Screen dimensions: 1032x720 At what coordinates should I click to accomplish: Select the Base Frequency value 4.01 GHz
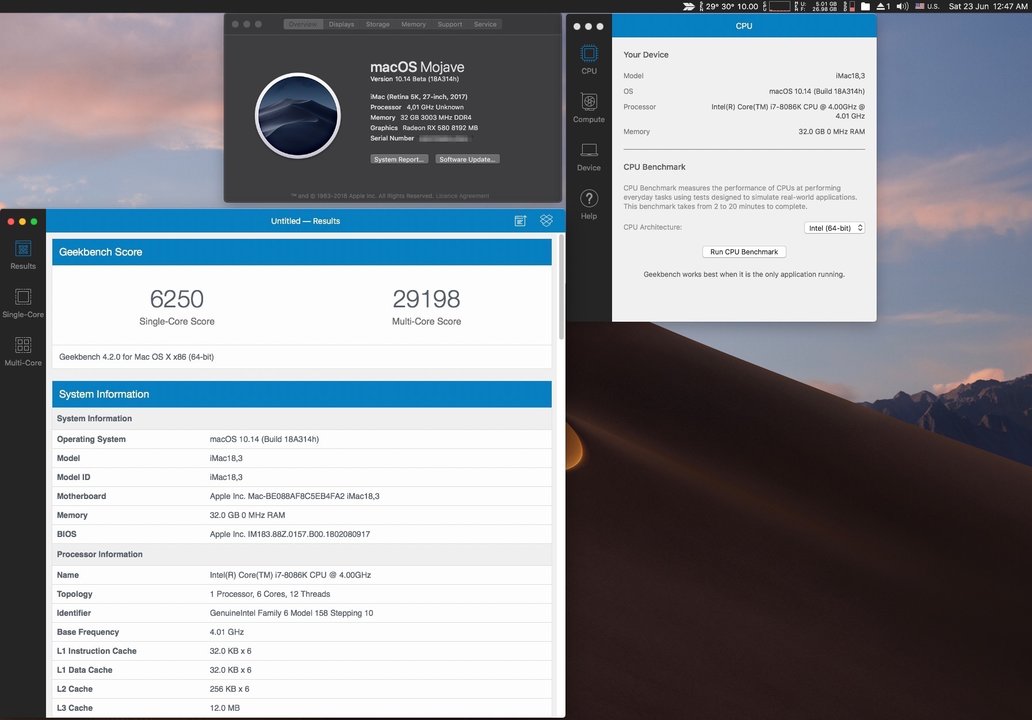tap(226, 632)
